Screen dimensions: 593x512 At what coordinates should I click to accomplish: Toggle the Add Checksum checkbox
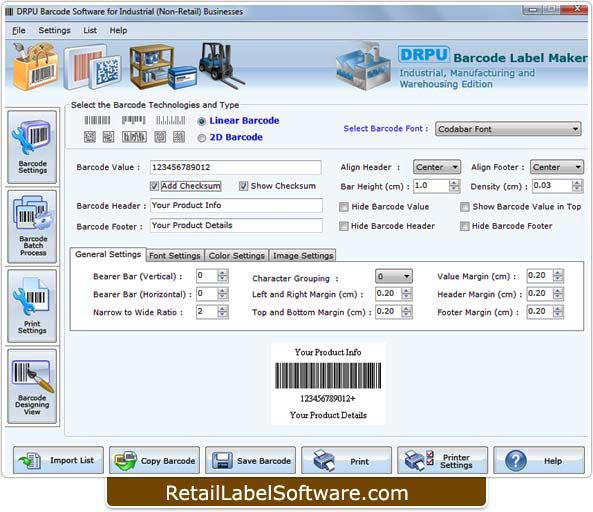(154, 186)
